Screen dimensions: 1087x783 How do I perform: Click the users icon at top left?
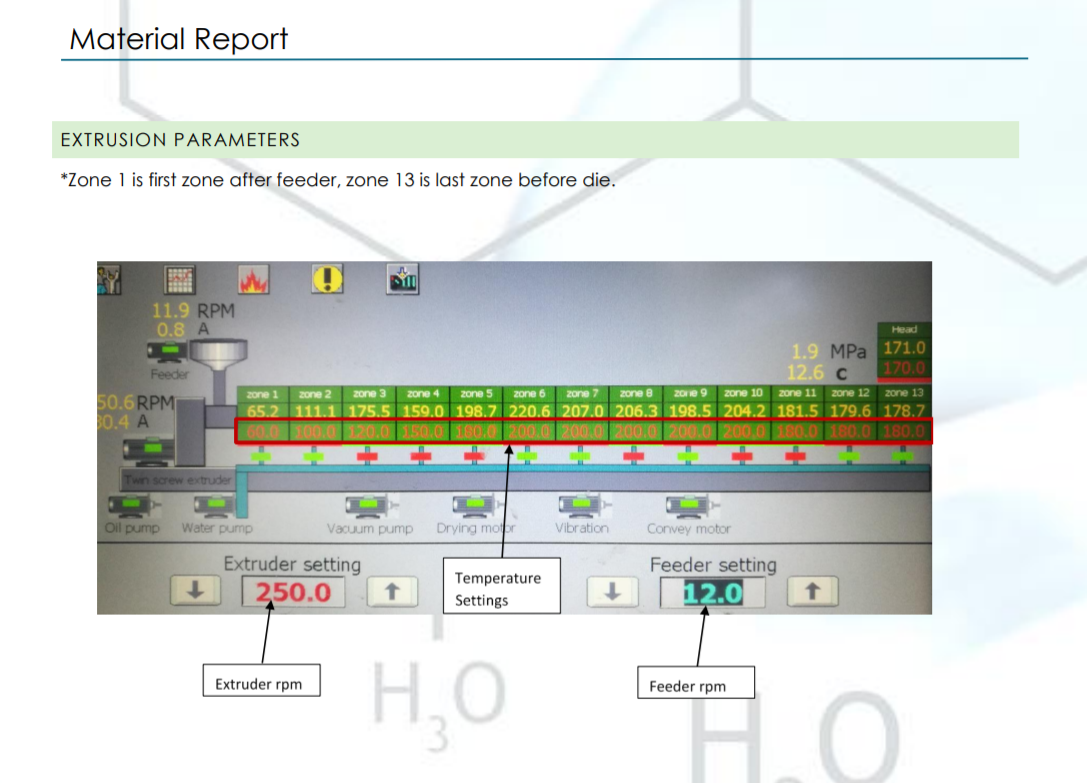109,279
